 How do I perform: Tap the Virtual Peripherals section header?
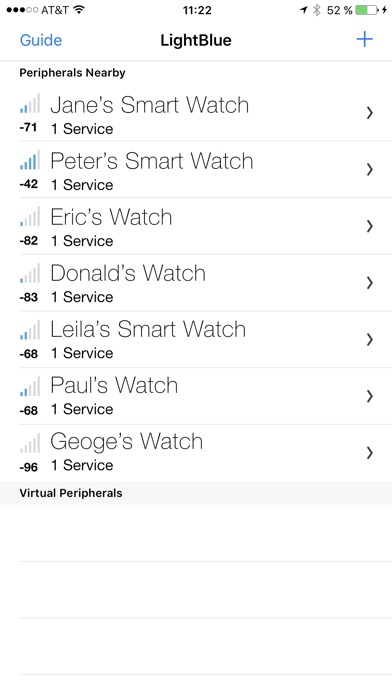[x=196, y=493]
